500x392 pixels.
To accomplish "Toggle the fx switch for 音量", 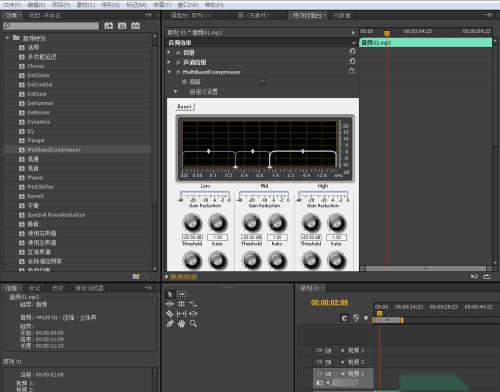I will [x=178, y=53].
